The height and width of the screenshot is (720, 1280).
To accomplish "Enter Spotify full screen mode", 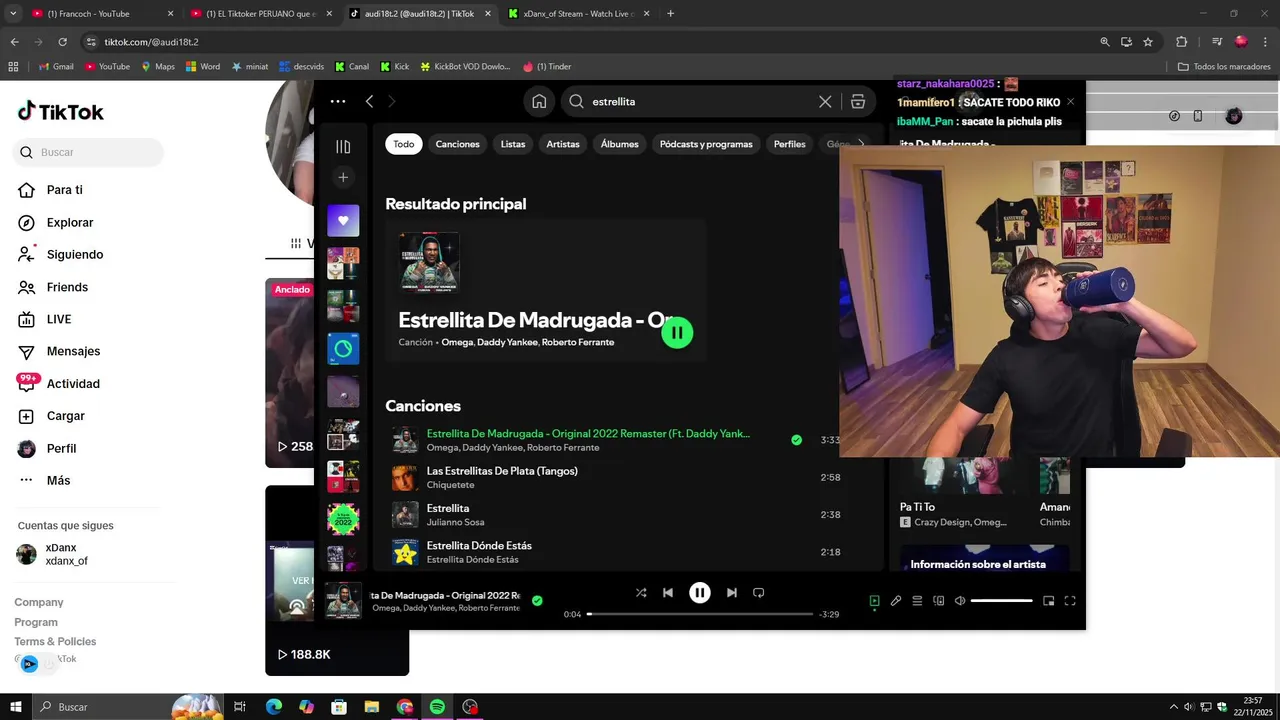I will pyautogui.click(x=1070, y=601).
